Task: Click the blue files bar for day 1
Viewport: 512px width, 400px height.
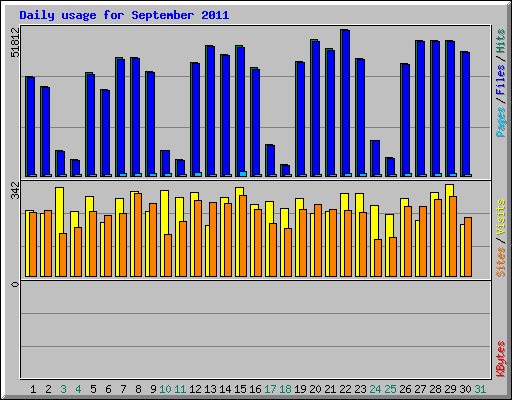Action: [x=31, y=127]
